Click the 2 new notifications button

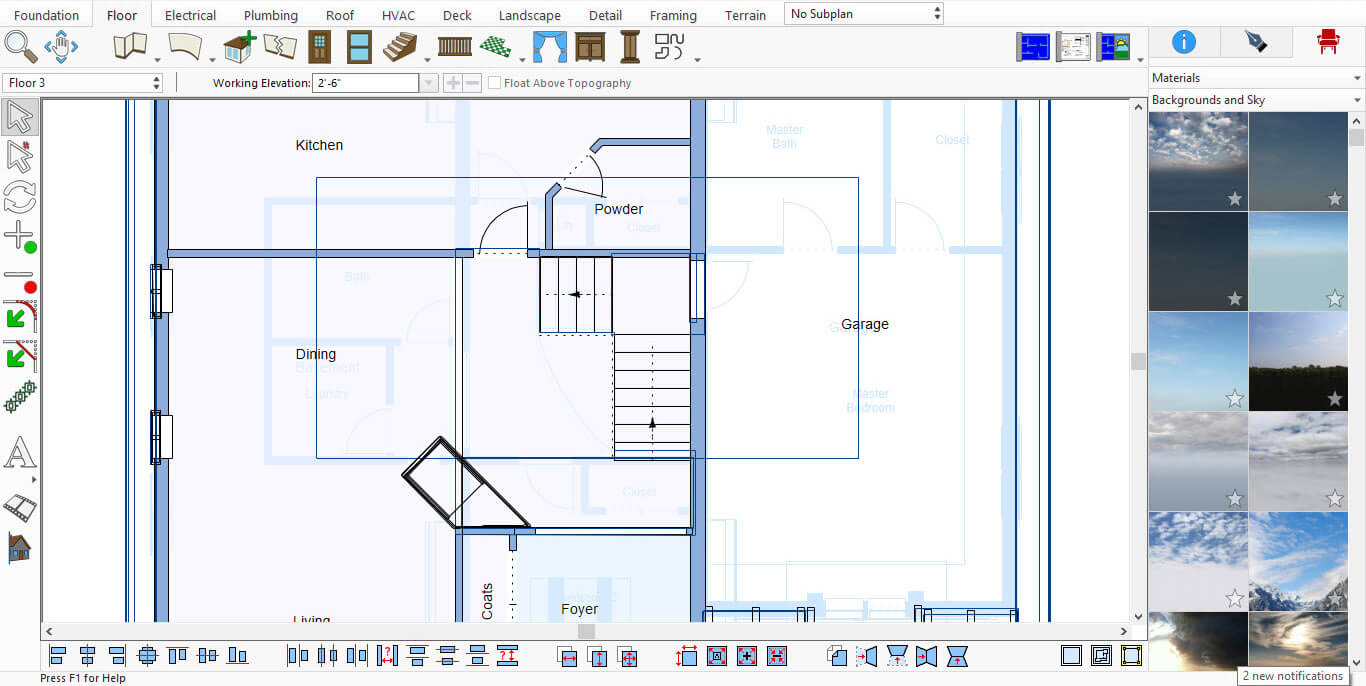click(1292, 676)
